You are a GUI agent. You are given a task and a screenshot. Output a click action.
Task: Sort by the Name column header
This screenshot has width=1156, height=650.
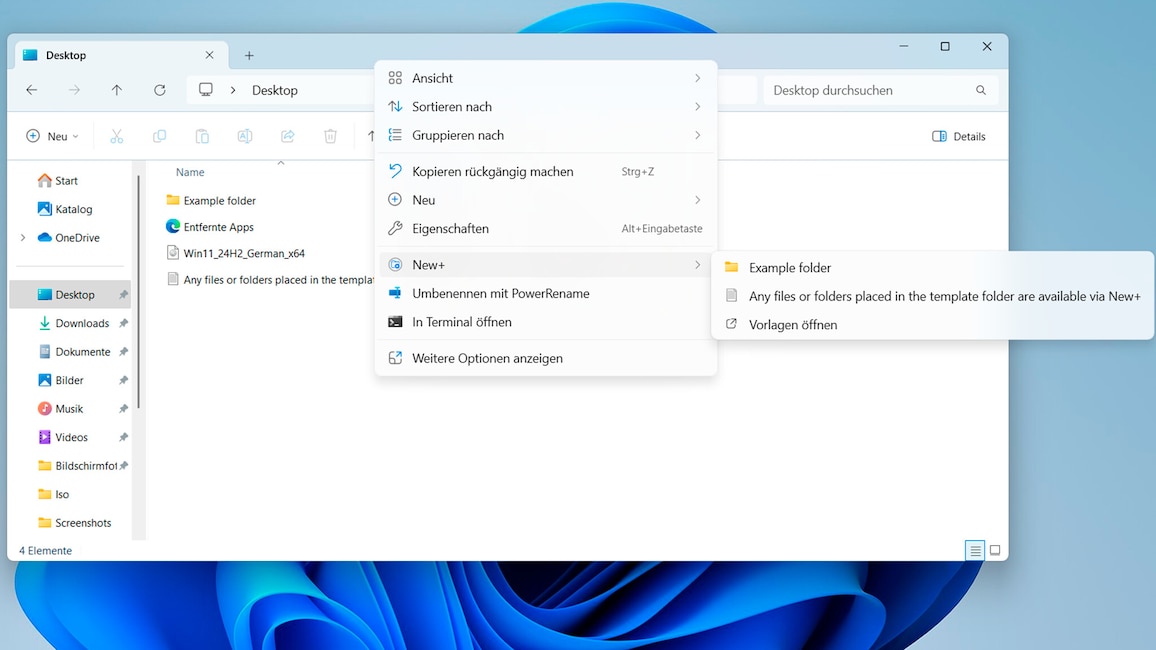click(x=190, y=172)
